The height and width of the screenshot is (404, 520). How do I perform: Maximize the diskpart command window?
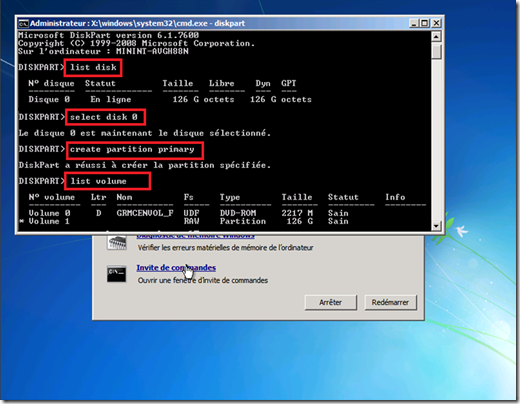pyautogui.click(x=425, y=23)
